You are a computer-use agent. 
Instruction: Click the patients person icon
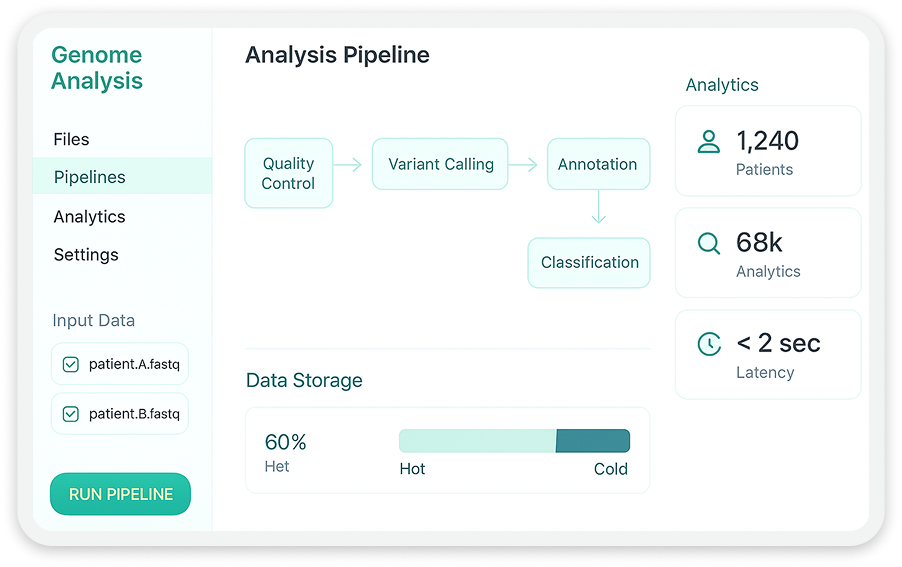pos(708,142)
